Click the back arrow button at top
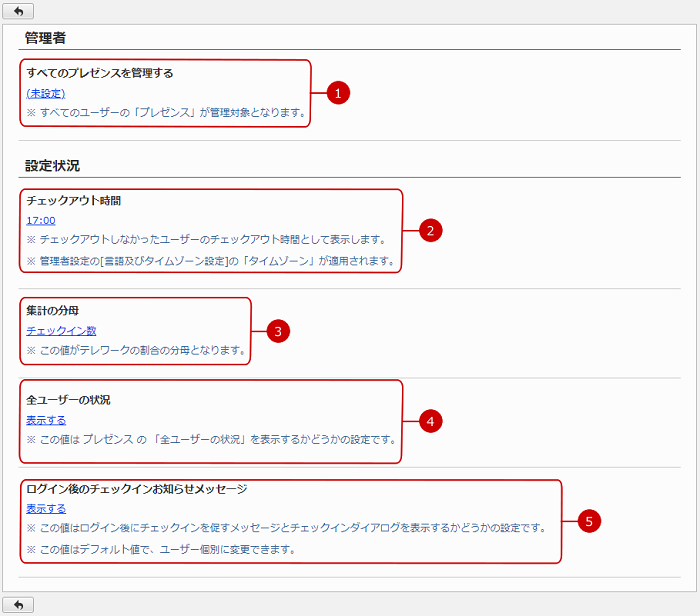 pos(18,11)
